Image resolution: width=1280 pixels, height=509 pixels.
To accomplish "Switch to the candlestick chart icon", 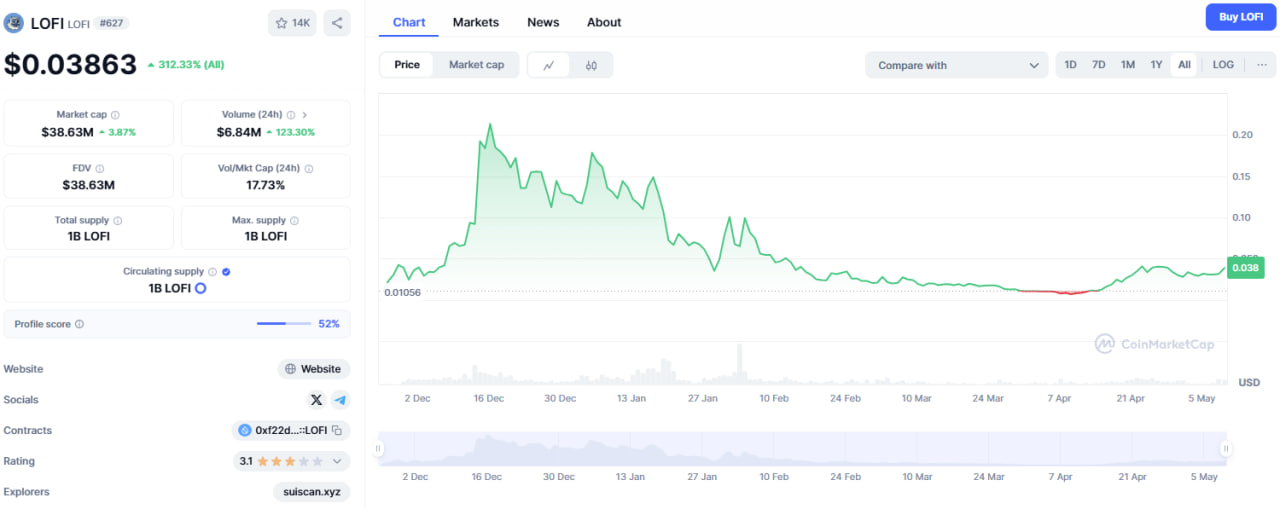I will (x=591, y=65).
